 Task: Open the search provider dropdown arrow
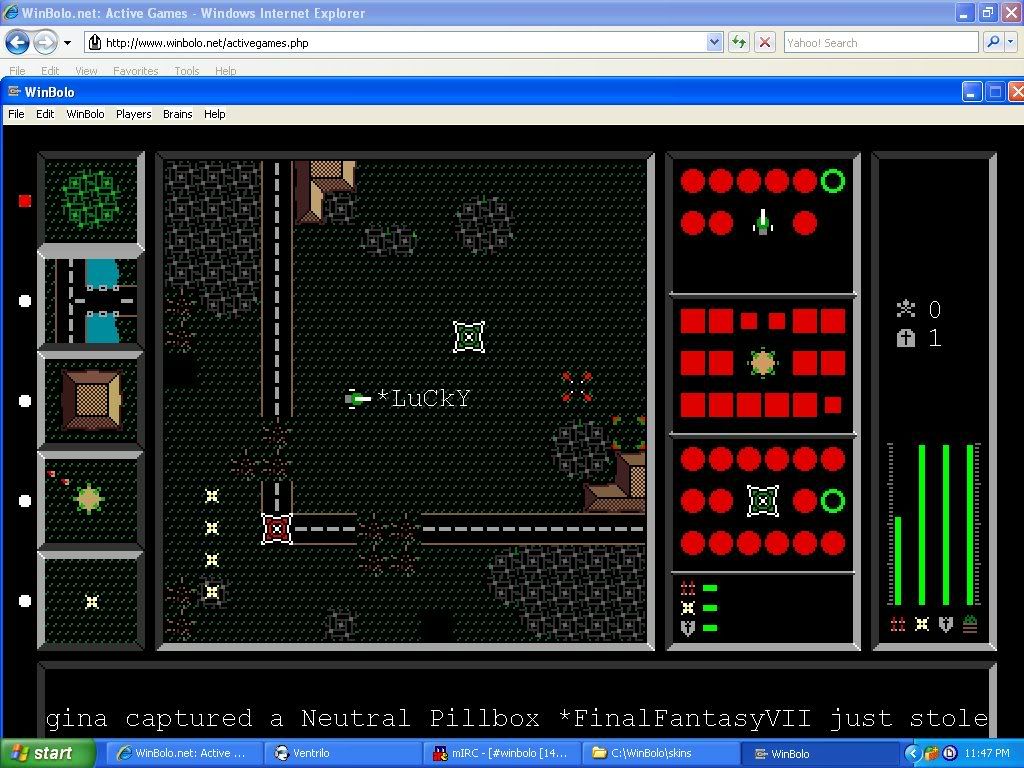click(x=1011, y=42)
